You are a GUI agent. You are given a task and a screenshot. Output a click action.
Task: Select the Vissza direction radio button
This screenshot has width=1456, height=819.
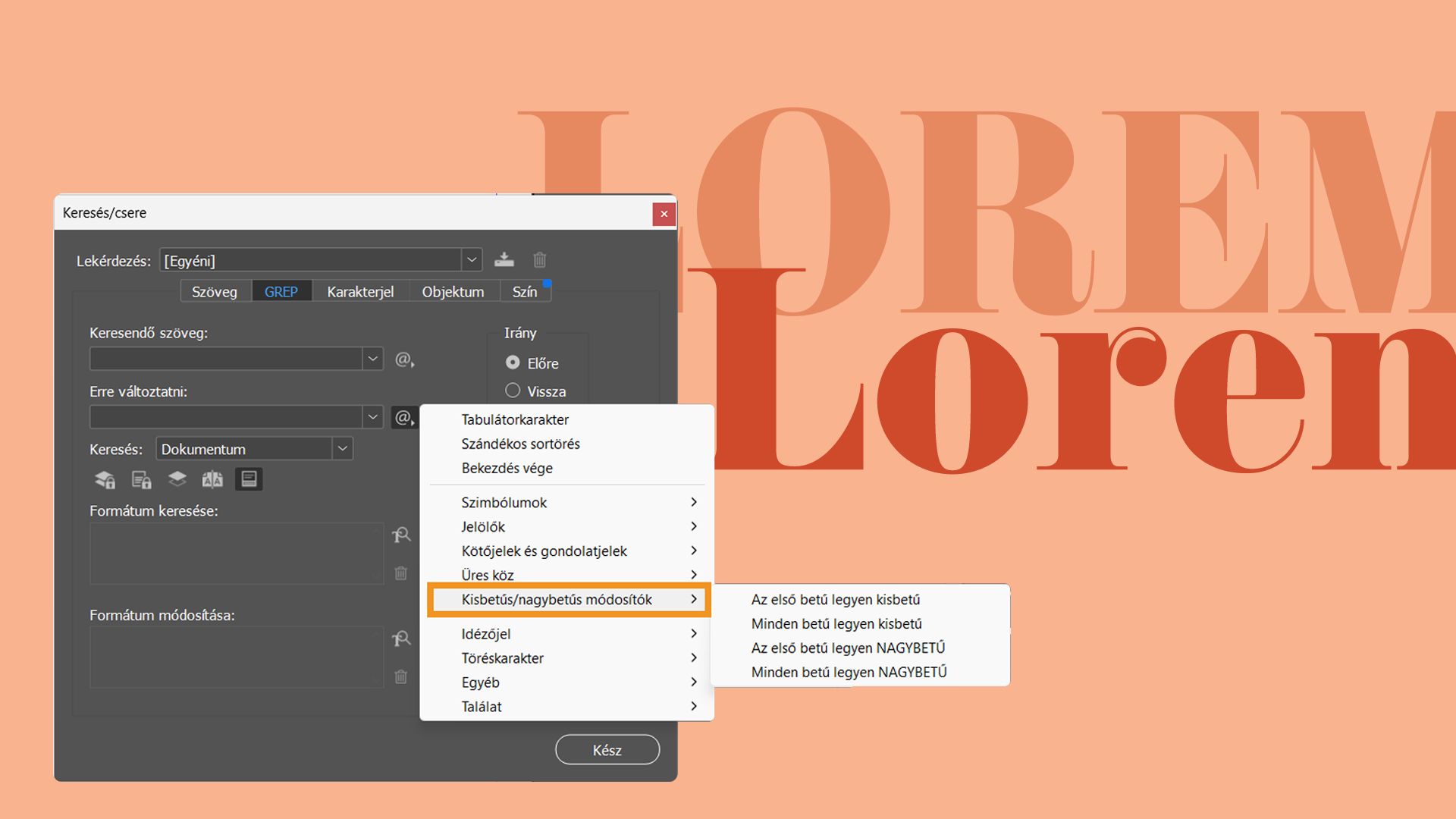(x=513, y=391)
